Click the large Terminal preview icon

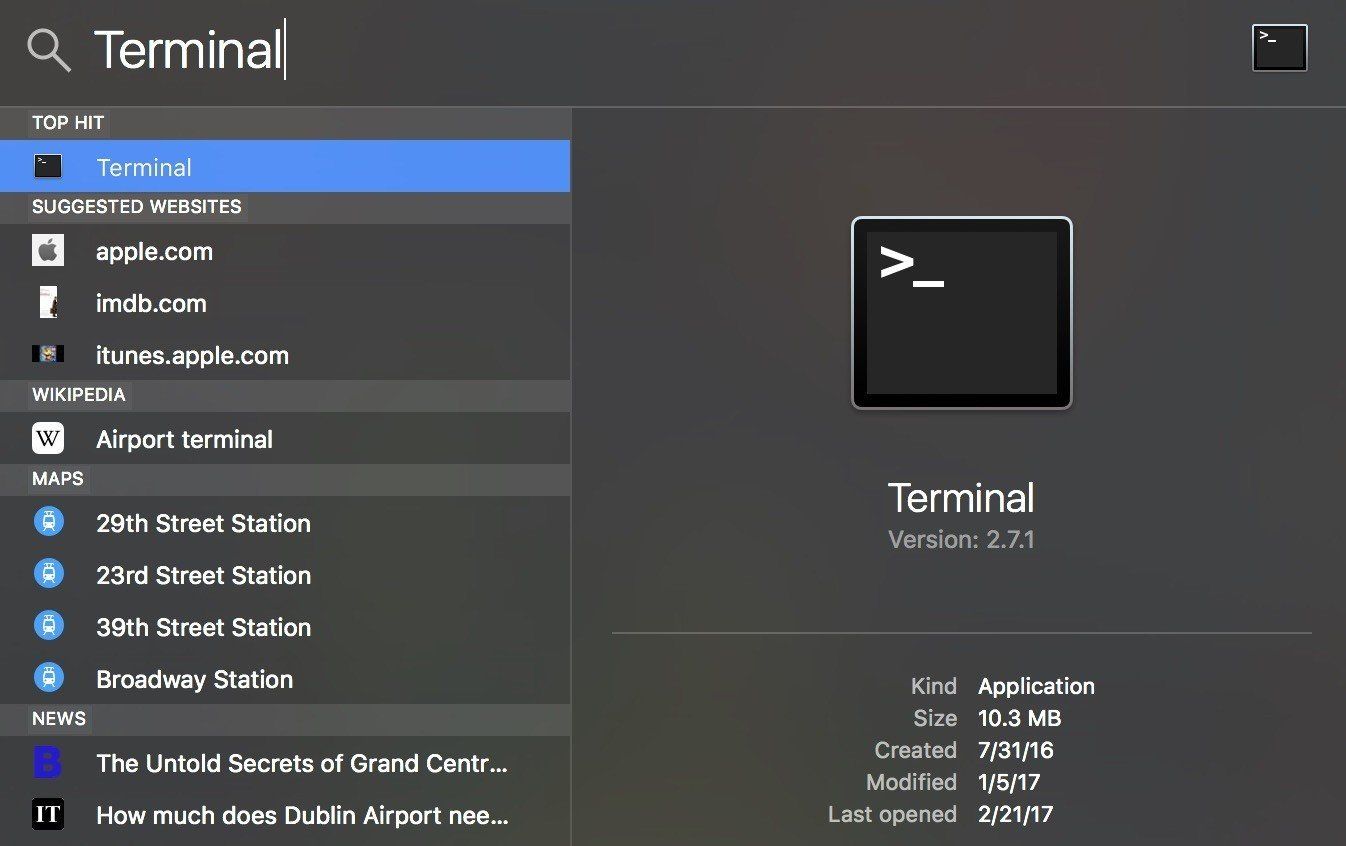pyautogui.click(x=960, y=312)
